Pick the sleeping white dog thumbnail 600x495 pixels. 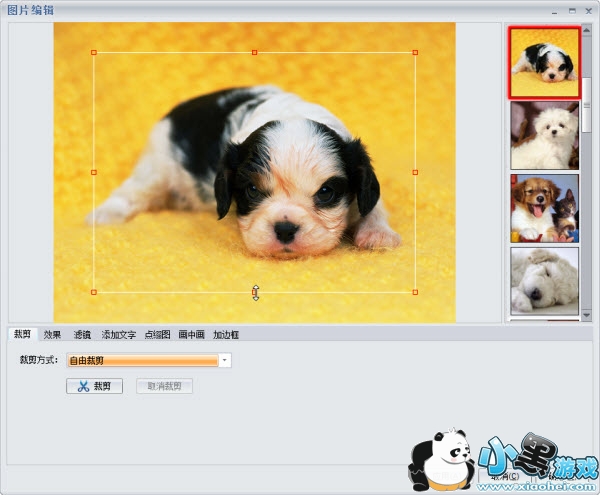[x=544, y=281]
